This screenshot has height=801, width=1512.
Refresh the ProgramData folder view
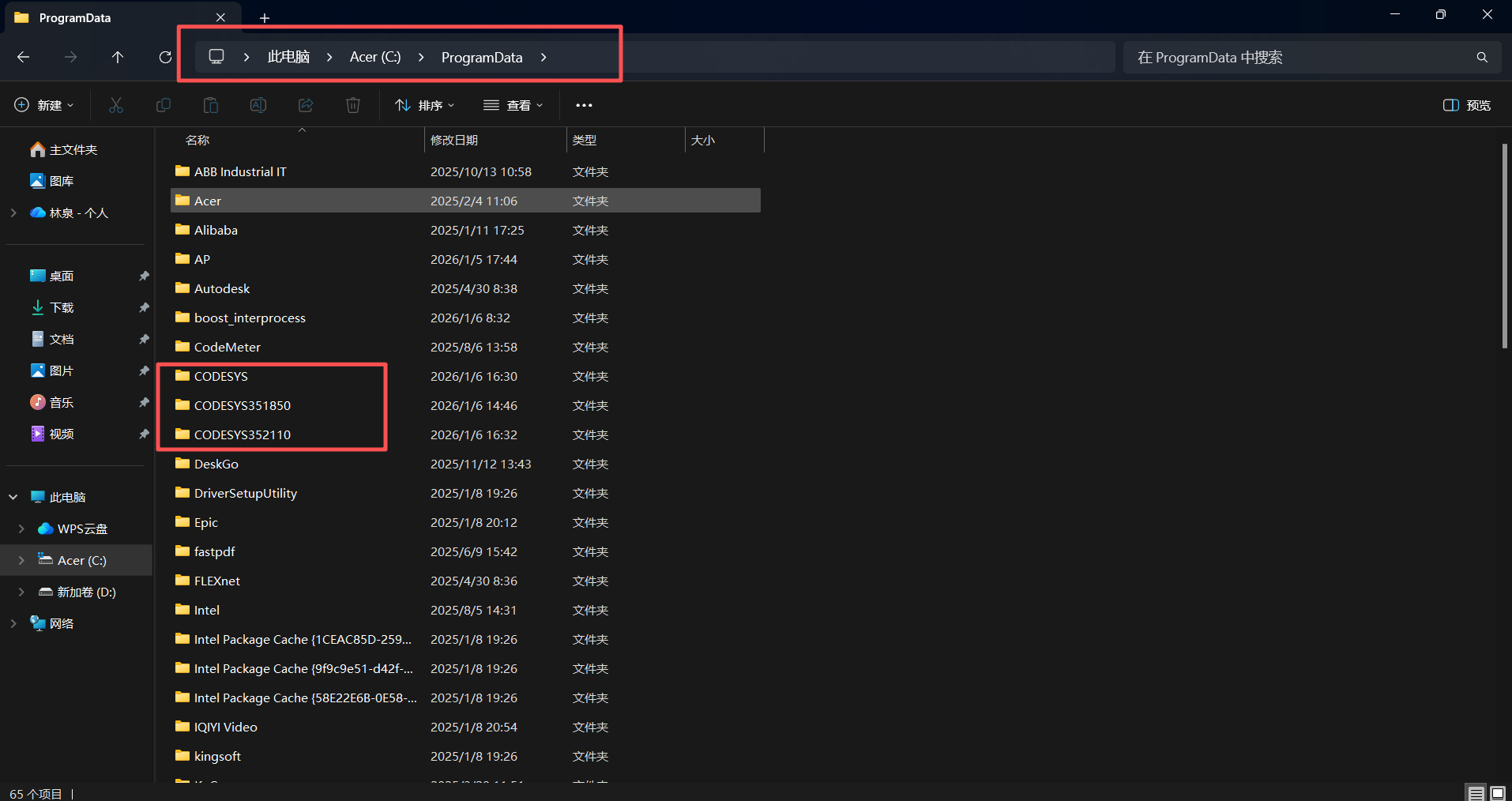165,57
